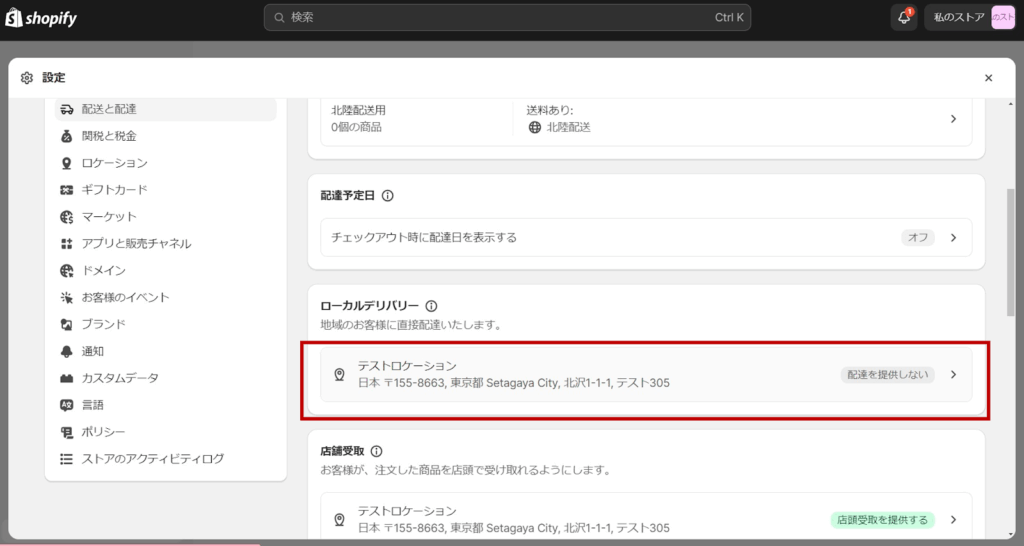Viewport: 1024px width, 546px height.
Task: Click info icon next to 配達予定日
Action: (x=387, y=195)
